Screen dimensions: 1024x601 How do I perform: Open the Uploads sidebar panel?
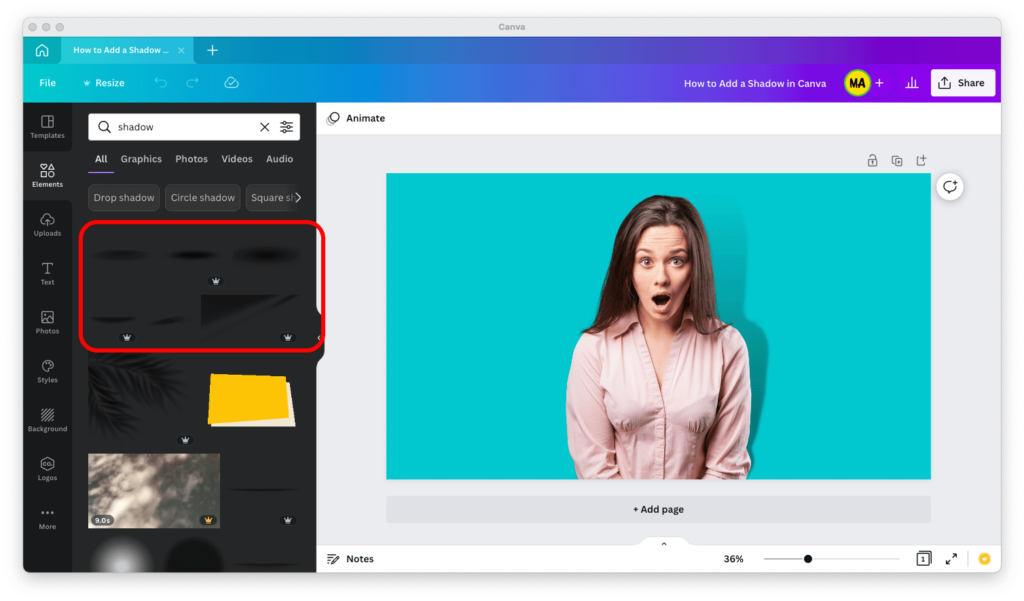tap(47, 225)
